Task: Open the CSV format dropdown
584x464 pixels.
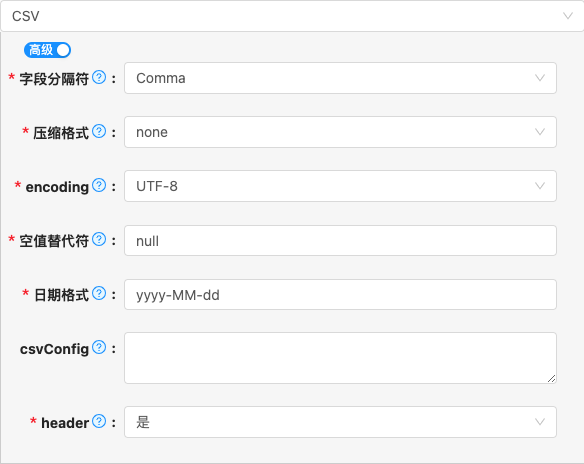Action: (292, 16)
